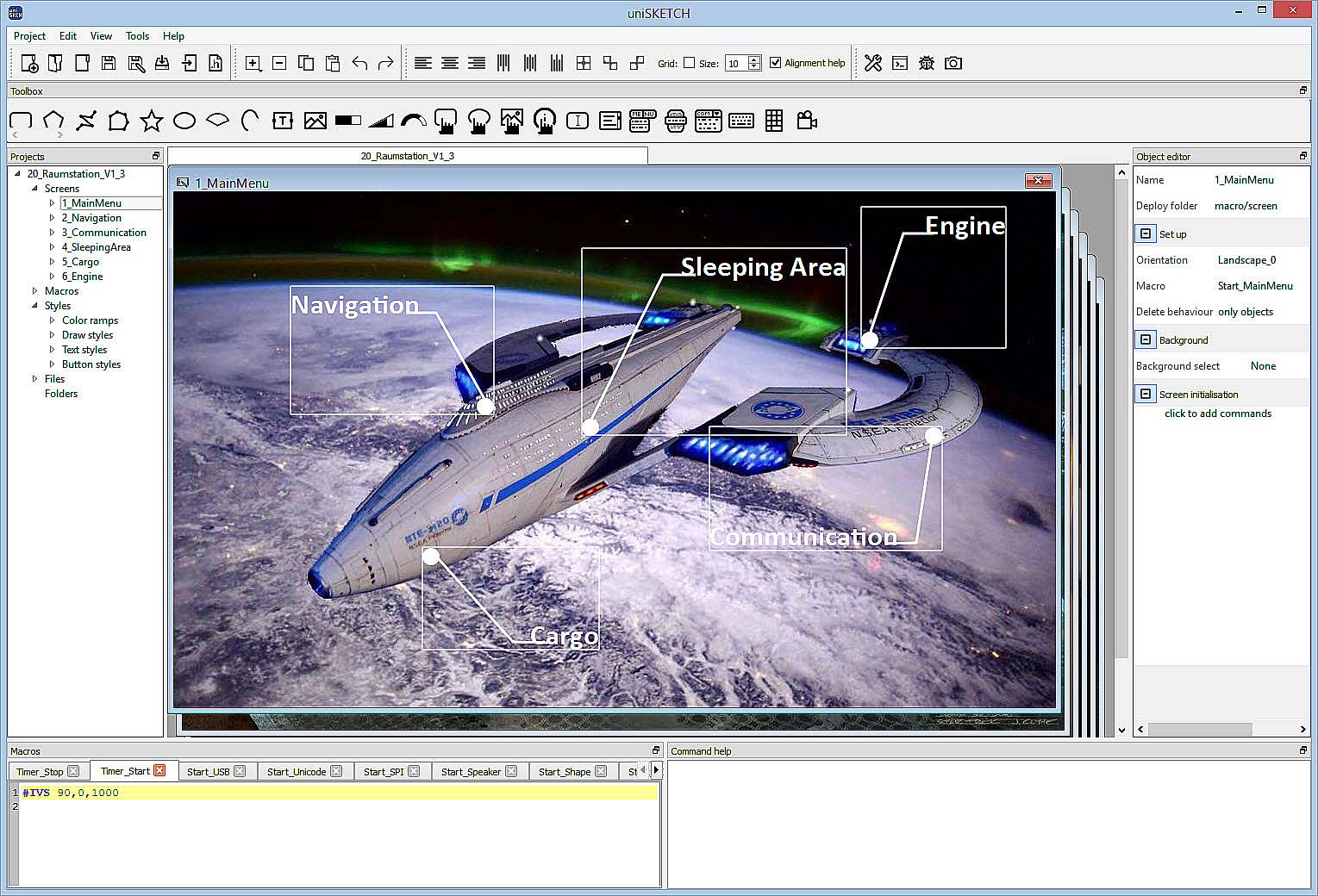Image resolution: width=1318 pixels, height=896 pixels.
Task: Open the View menu
Action: click(x=101, y=36)
